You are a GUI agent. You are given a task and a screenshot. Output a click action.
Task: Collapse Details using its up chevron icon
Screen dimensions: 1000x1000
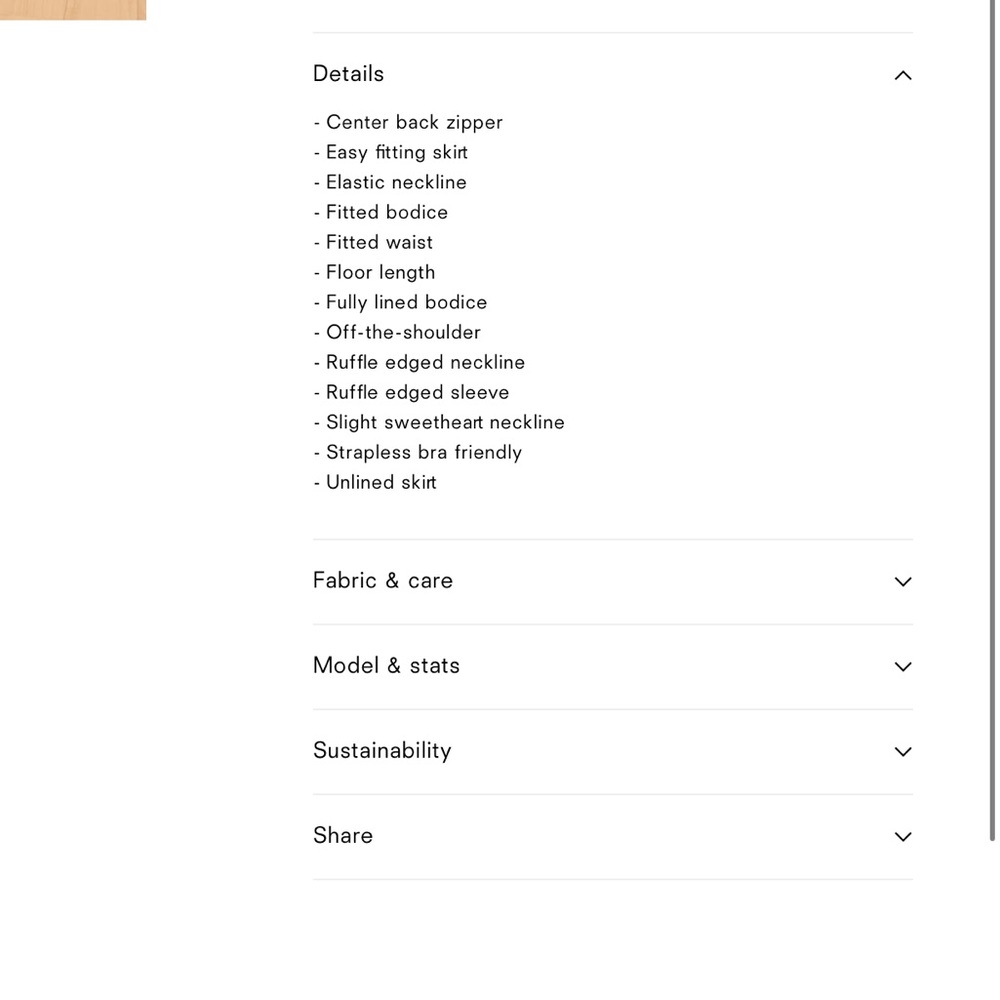902,75
